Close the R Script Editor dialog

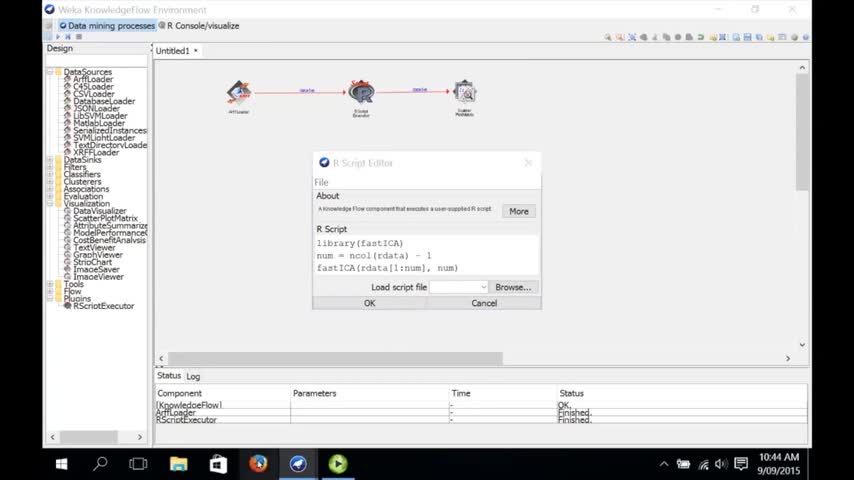pyautogui.click(x=528, y=163)
